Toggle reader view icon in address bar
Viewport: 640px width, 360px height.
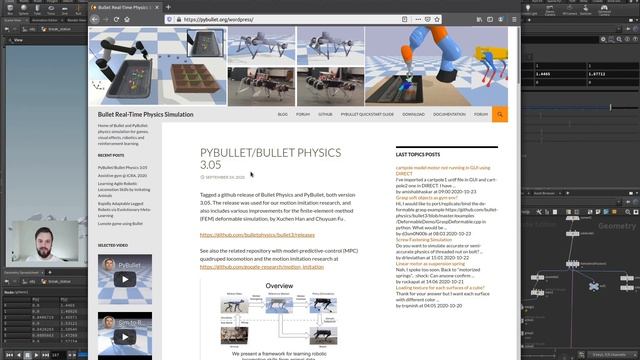click(x=404, y=19)
